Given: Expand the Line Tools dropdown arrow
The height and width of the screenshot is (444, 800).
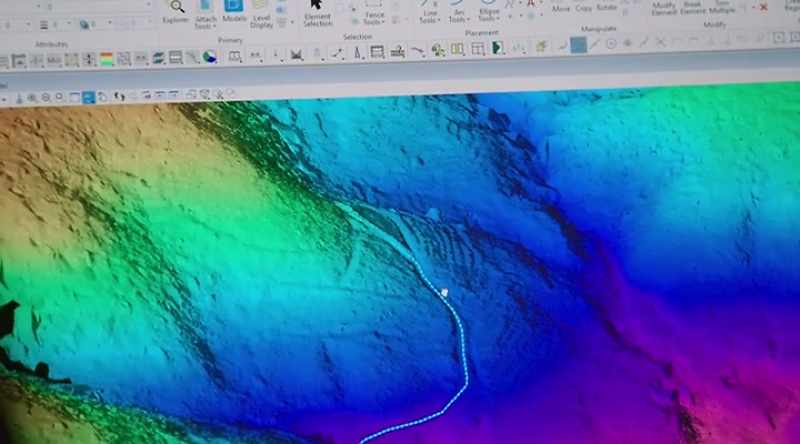Looking at the screenshot, I should pos(438,20).
